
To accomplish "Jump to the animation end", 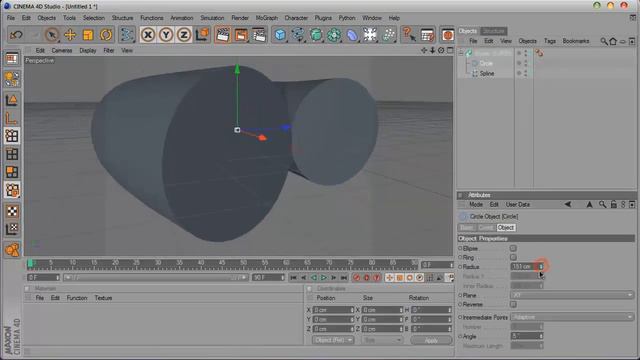I will tap(344, 278).
